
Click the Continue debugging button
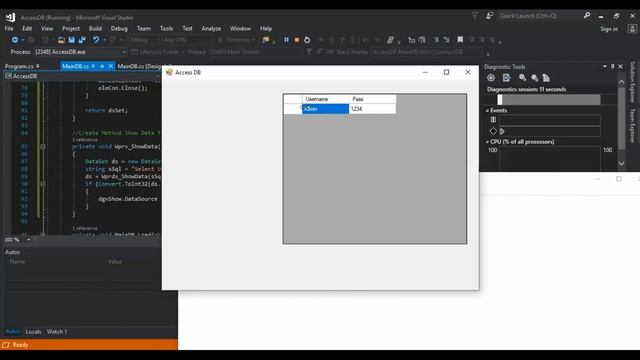tap(236, 40)
